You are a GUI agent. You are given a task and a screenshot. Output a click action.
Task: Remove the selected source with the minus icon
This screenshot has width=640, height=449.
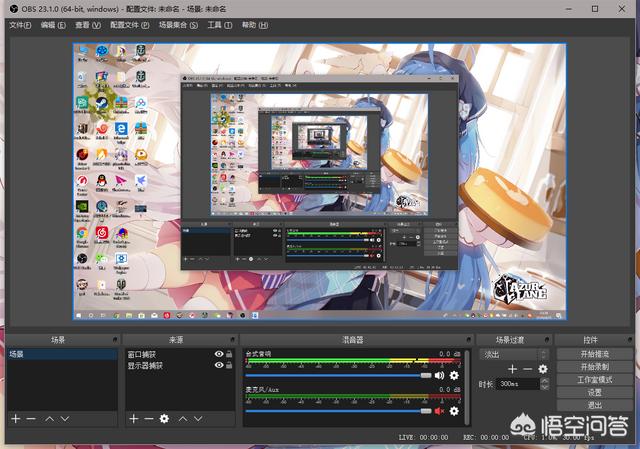click(x=149, y=418)
